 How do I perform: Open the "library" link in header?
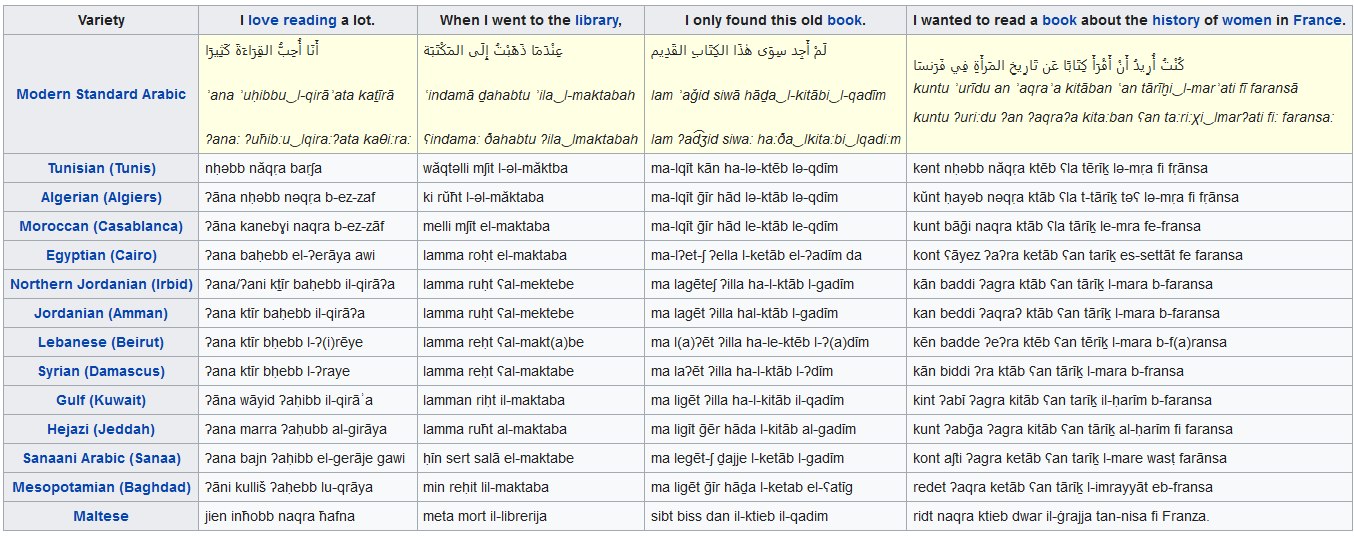[x=596, y=20]
